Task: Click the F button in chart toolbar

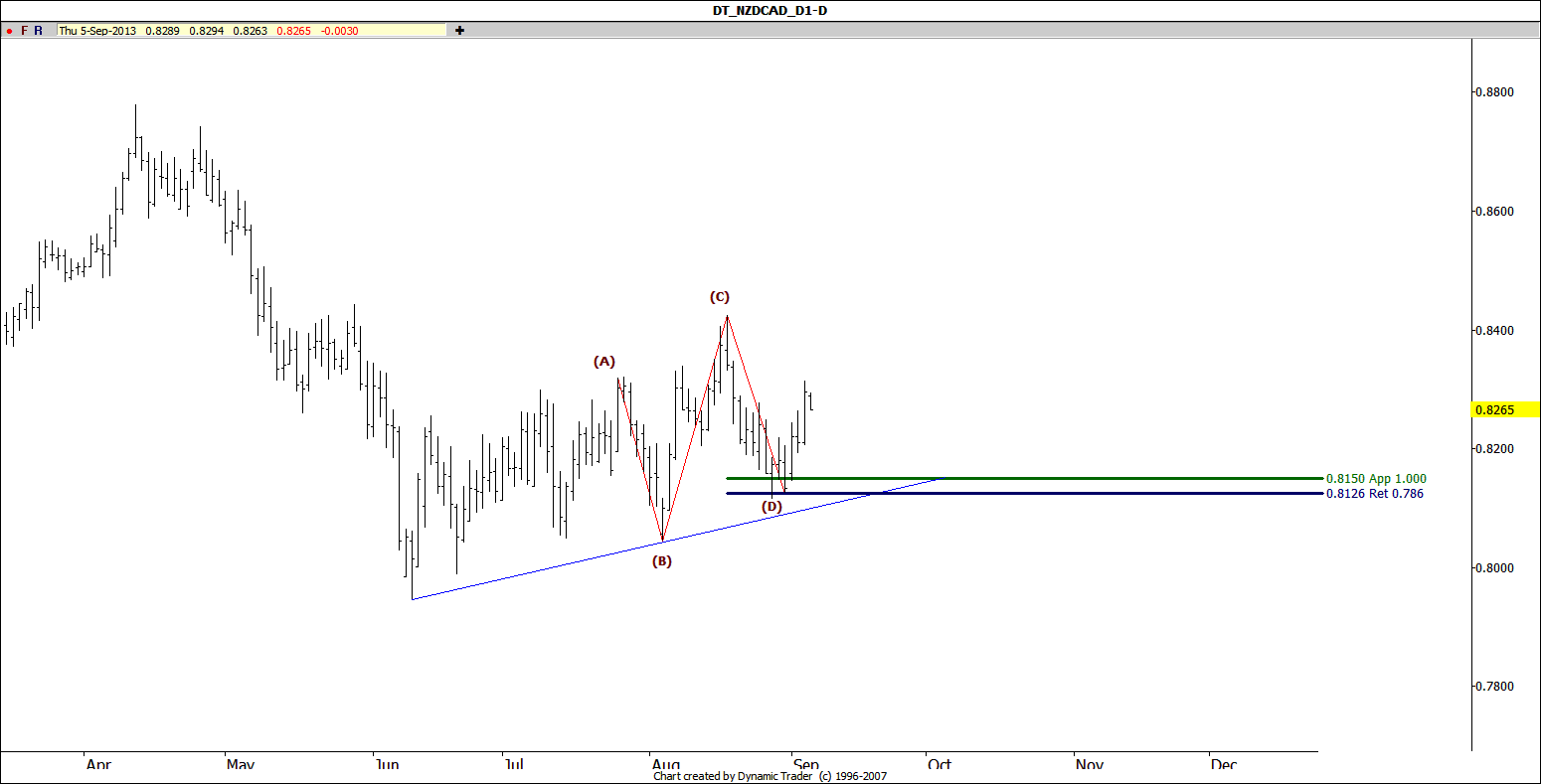Action: click(25, 31)
